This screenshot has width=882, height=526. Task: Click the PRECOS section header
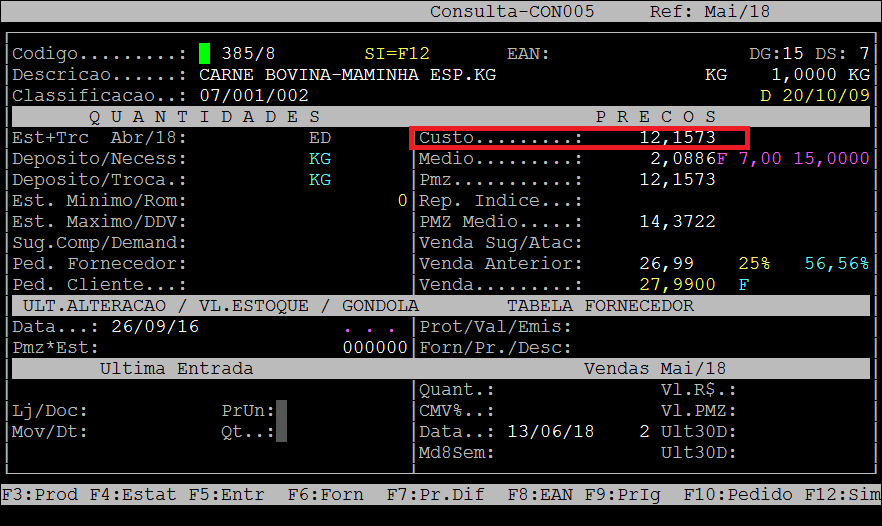click(656, 117)
